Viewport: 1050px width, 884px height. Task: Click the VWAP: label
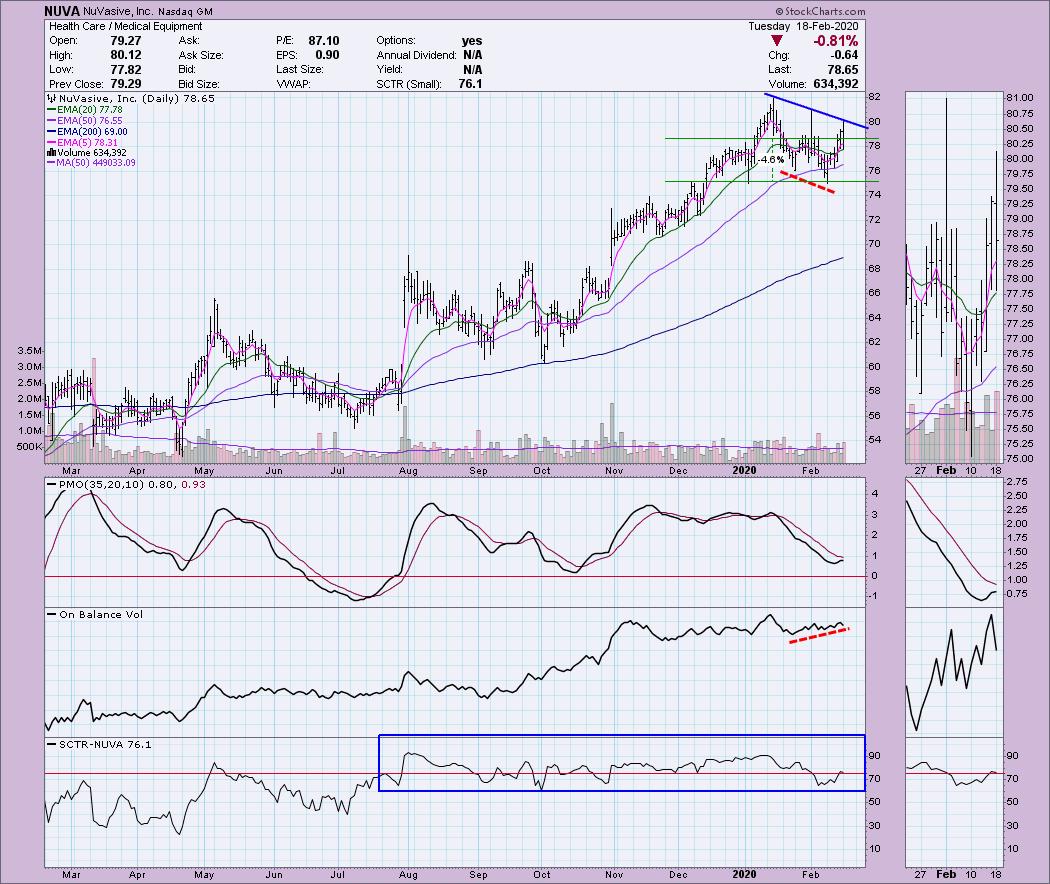[x=293, y=84]
